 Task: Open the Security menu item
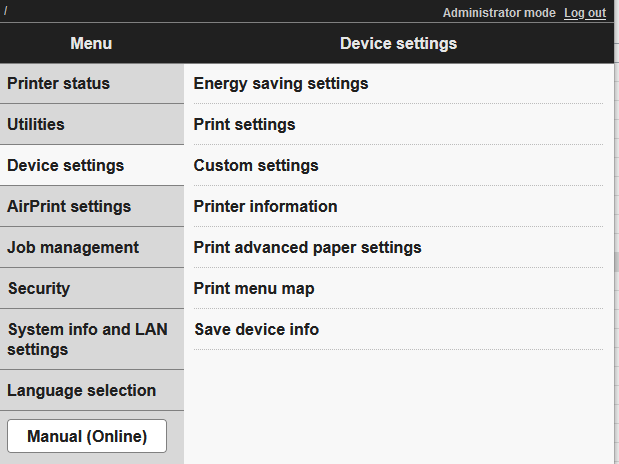tap(39, 288)
